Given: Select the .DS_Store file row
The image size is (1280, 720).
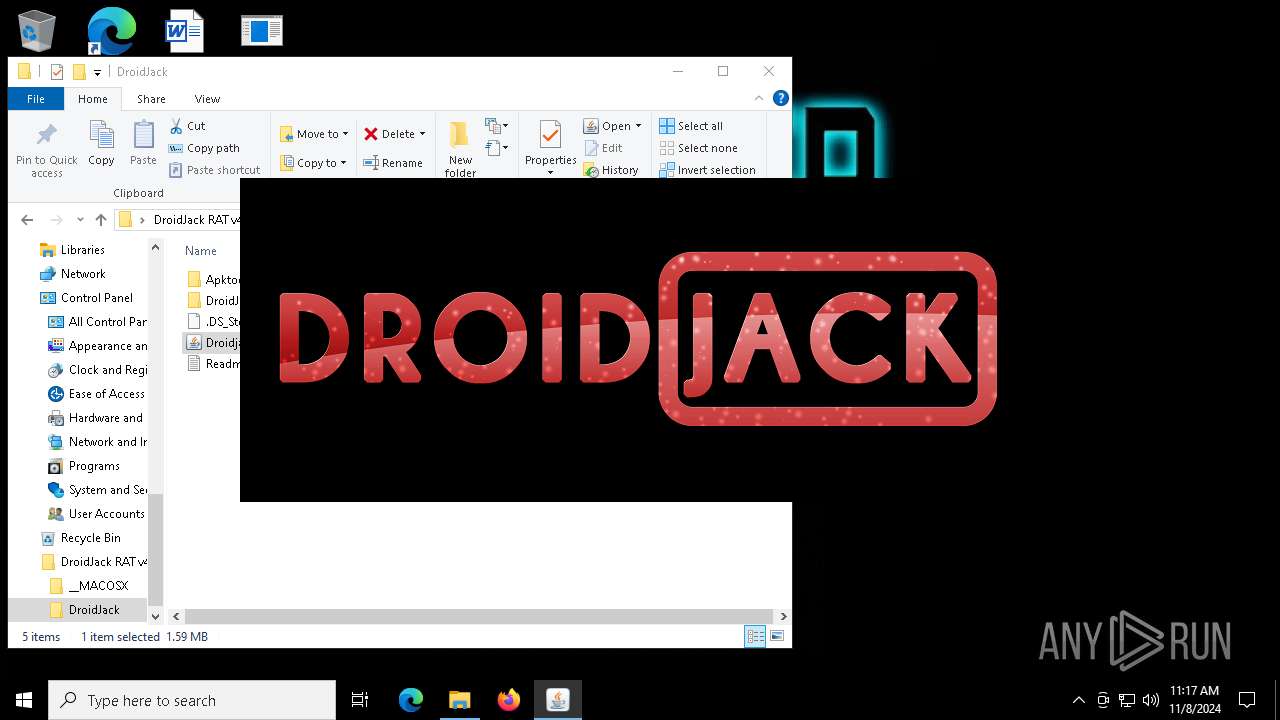Looking at the screenshot, I should click(x=212, y=322).
